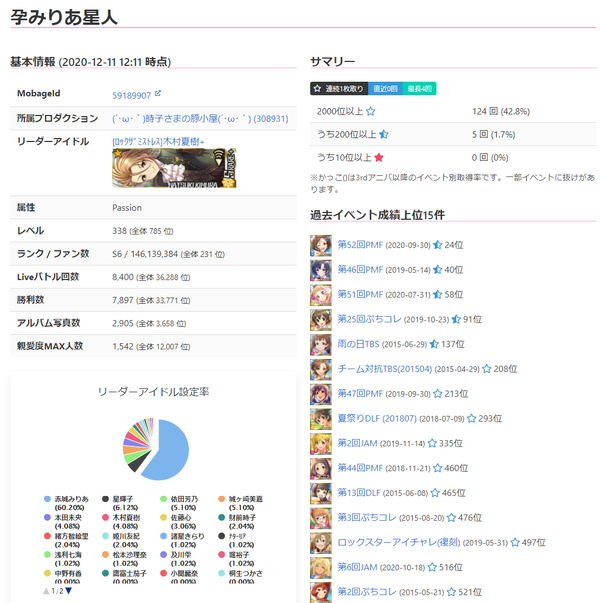This screenshot has width=600, height=603.
Task: Open 第46回PMF event link
Action: click(x=360, y=270)
